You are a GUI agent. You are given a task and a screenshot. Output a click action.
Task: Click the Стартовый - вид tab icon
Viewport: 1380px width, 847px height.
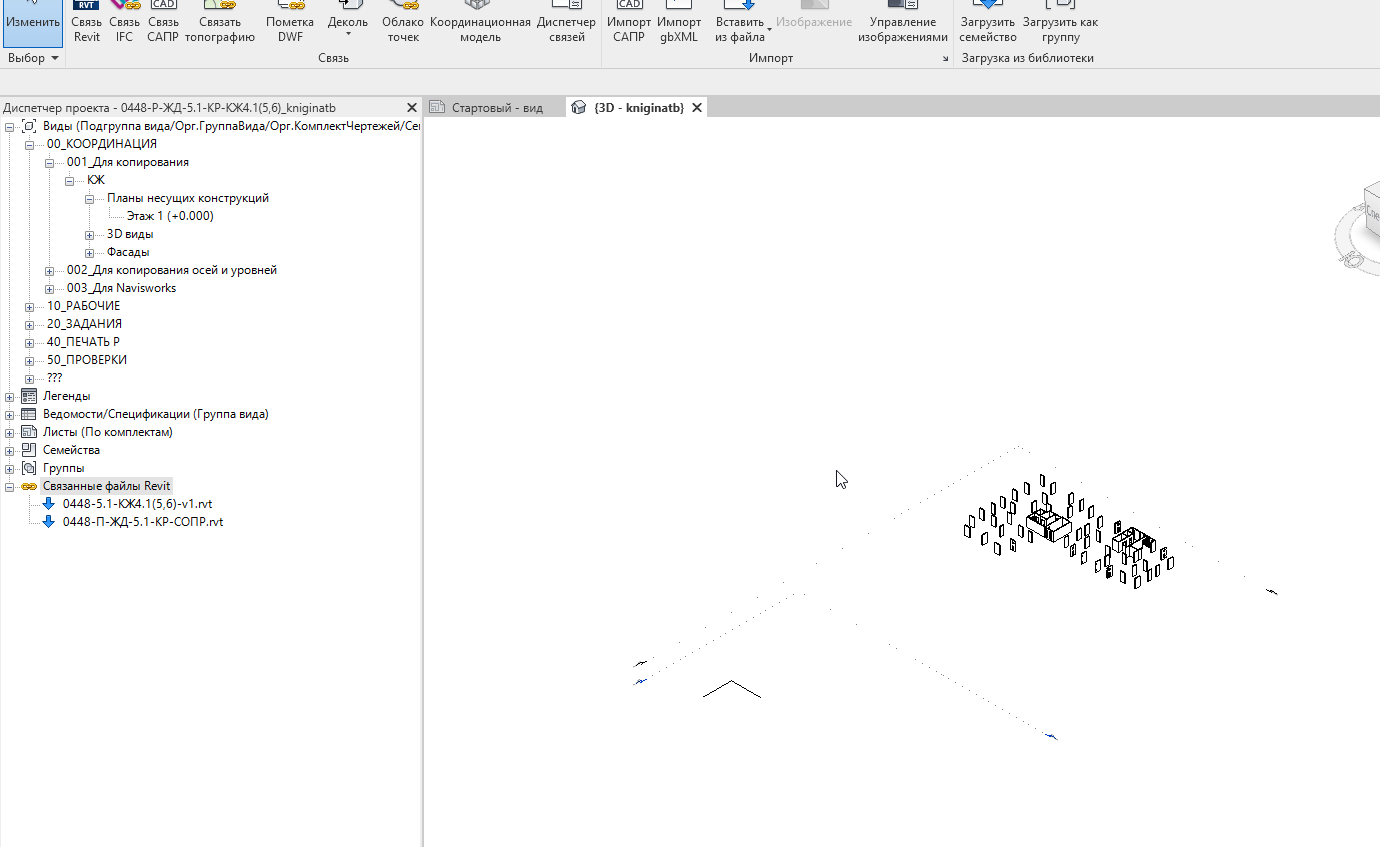click(437, 107)
